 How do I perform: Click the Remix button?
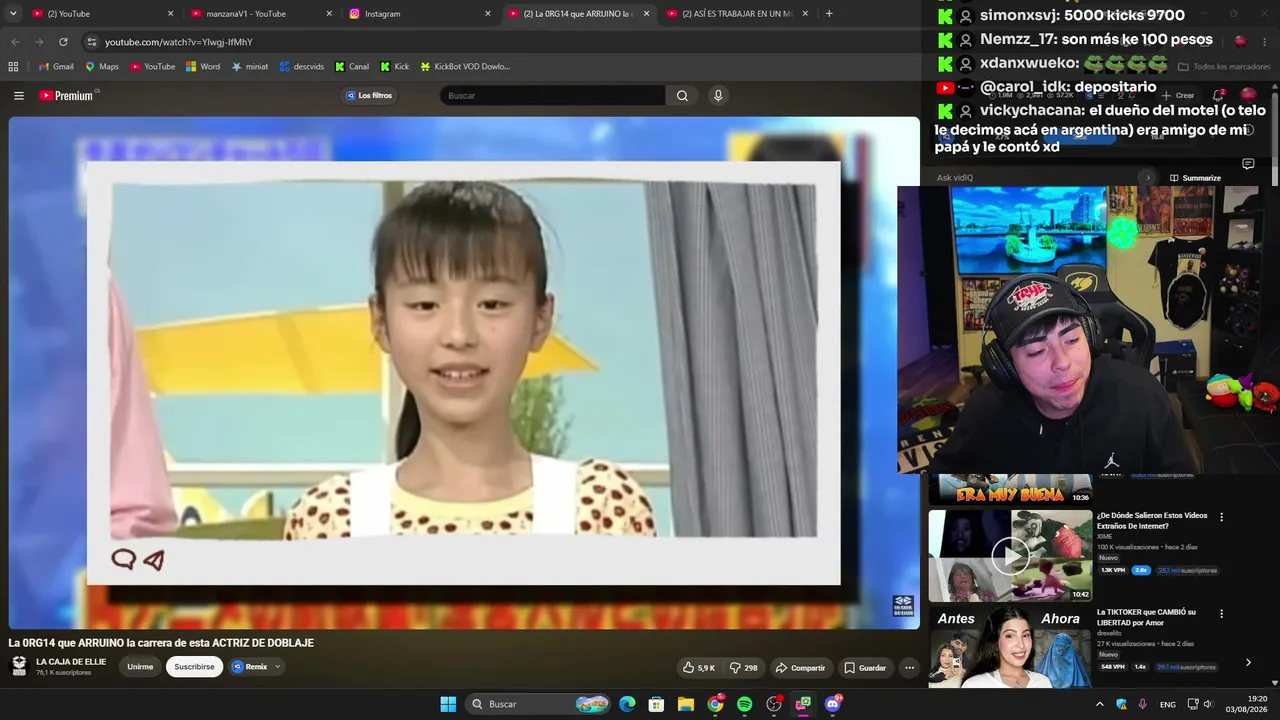point(250,667)
